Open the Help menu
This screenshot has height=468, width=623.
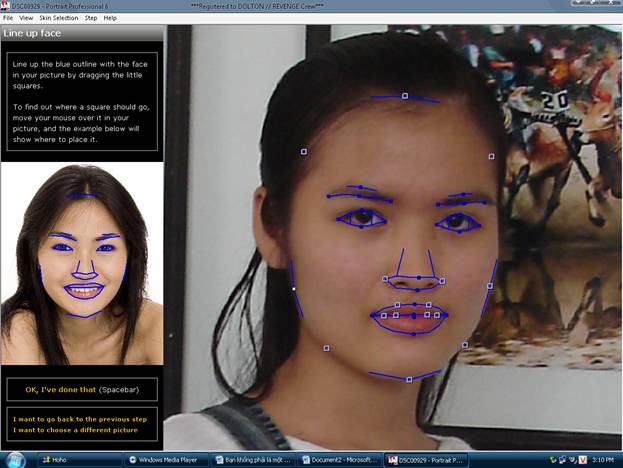pyautogui.click(x=110, y=18)
